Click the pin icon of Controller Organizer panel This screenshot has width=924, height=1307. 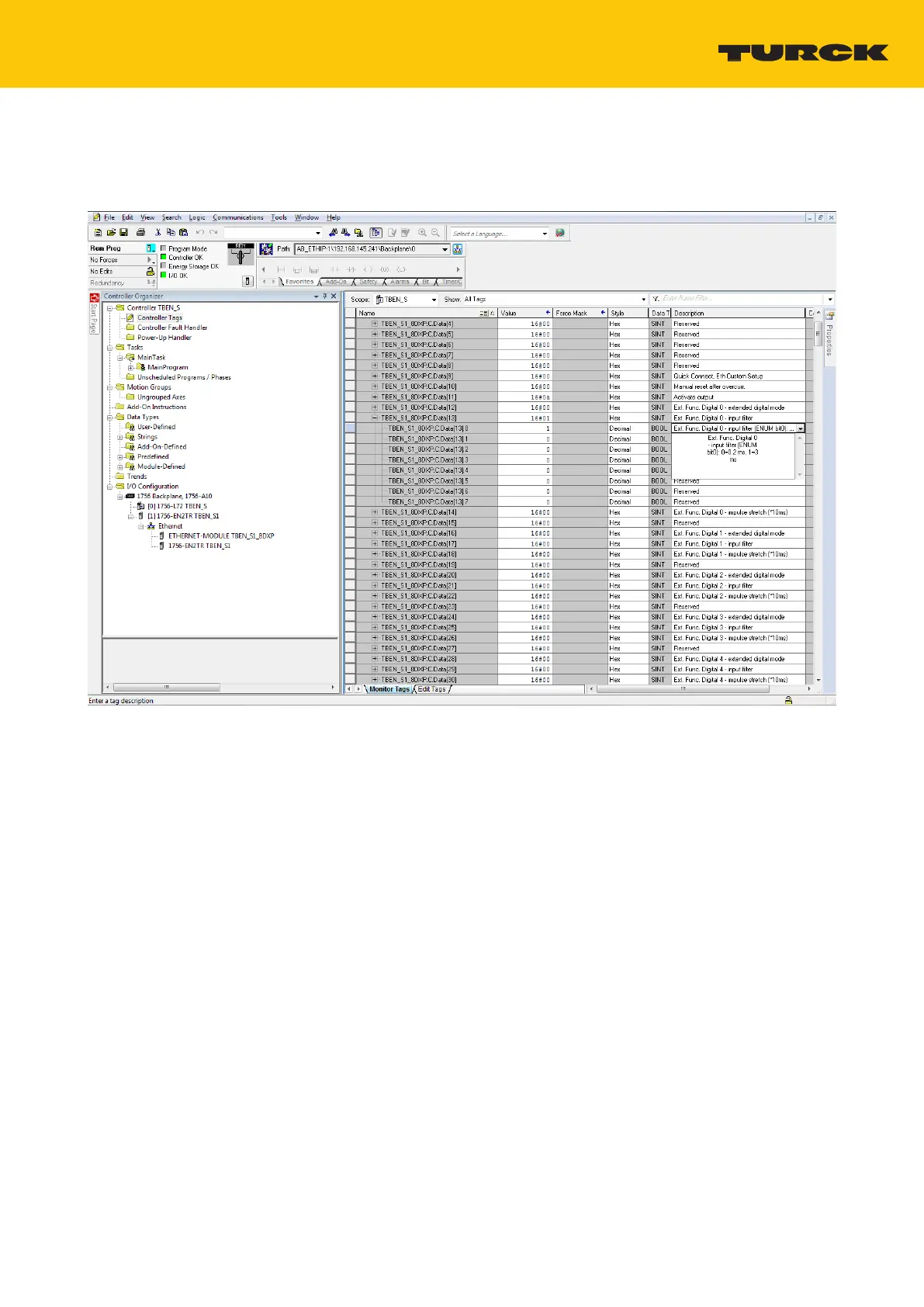tap(324, 296)
